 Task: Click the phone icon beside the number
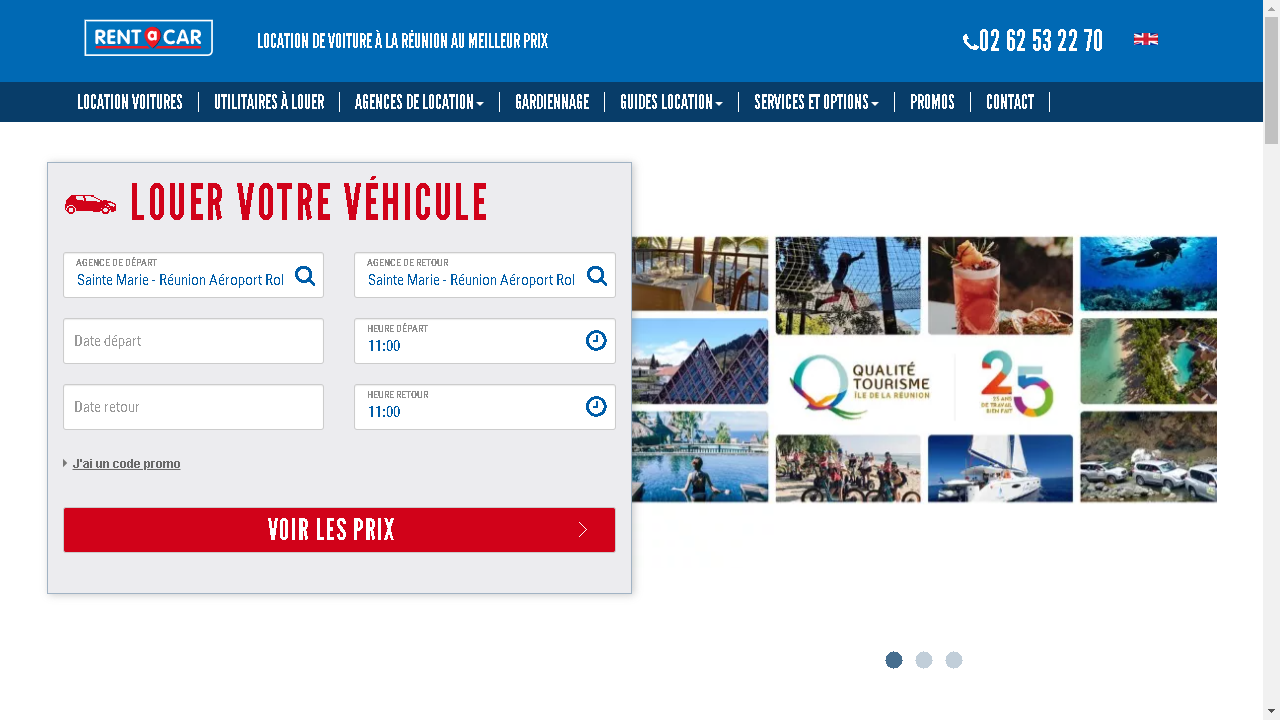point(970,42)
